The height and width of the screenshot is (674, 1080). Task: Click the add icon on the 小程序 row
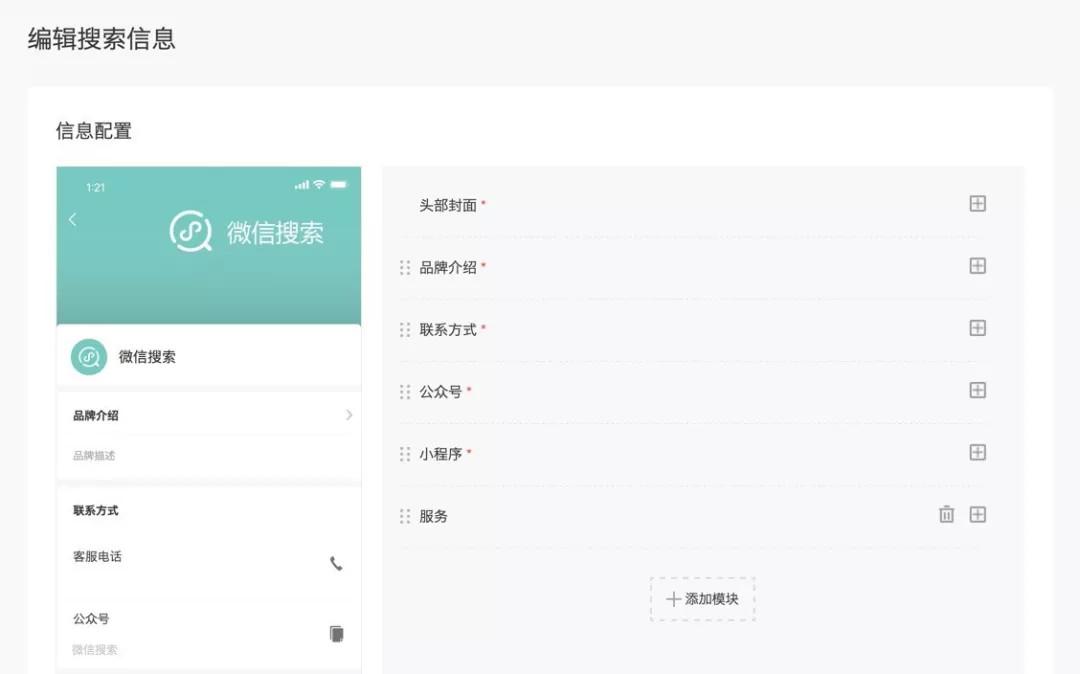(977, 452)
